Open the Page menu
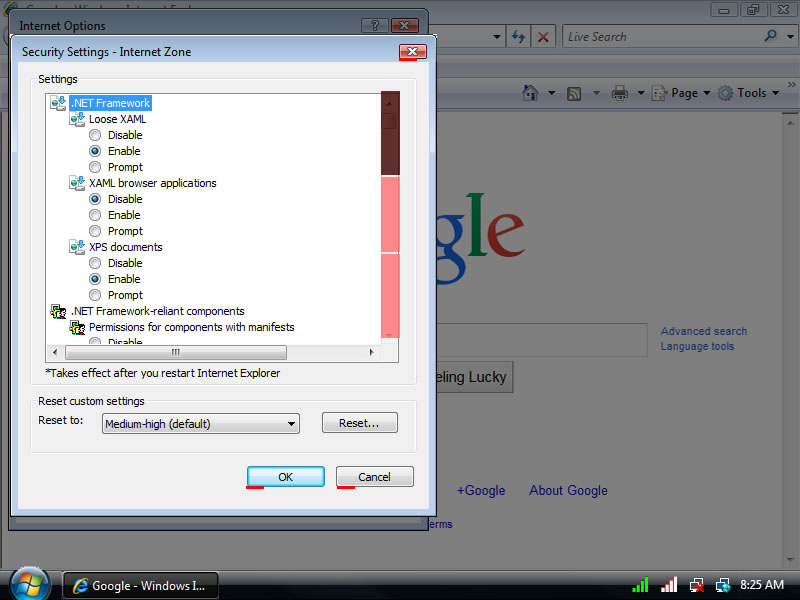This screenshot has height=600, width=800. click(x=684, y=93)
